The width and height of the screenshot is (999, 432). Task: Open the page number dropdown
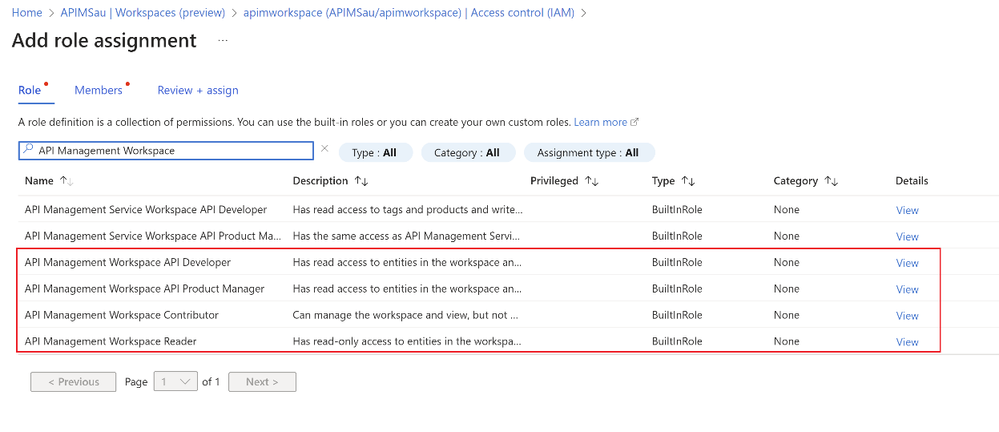(x=176, y=382)
